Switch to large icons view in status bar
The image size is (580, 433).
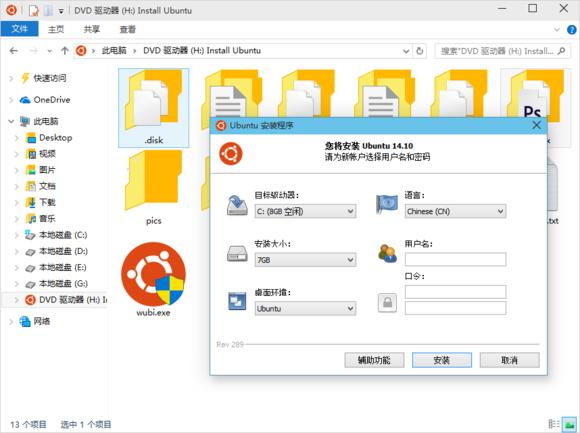[569, 424]
